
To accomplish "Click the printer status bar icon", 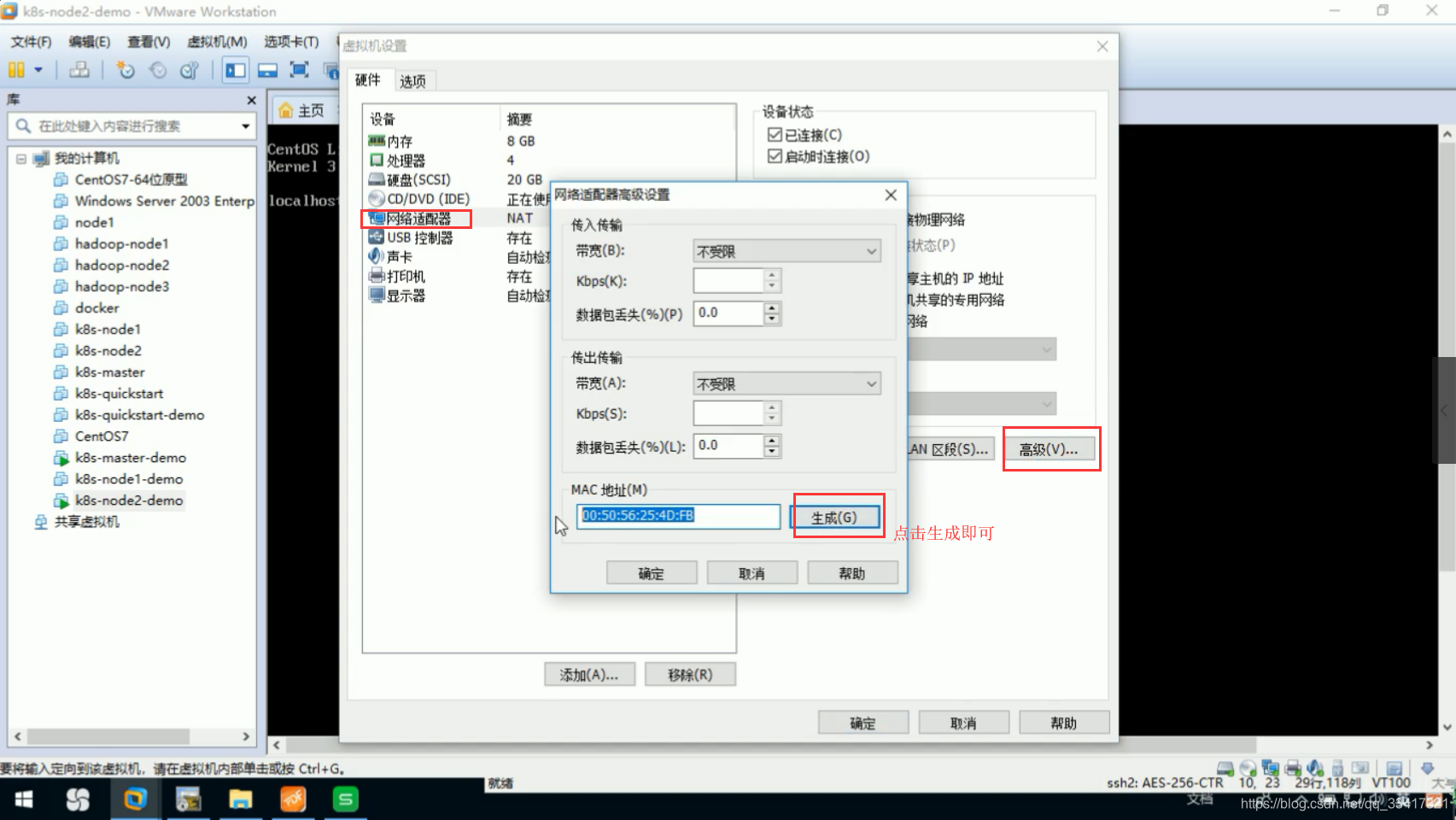I will coord(1293,768).
